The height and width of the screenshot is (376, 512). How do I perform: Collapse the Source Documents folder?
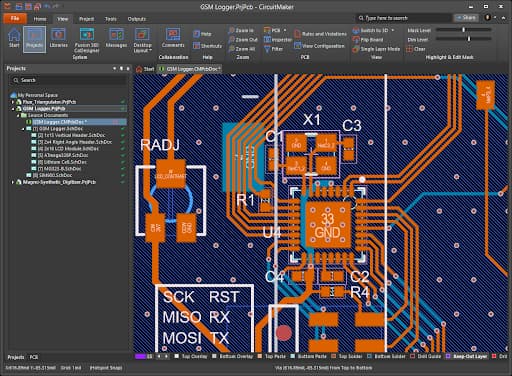18,115
